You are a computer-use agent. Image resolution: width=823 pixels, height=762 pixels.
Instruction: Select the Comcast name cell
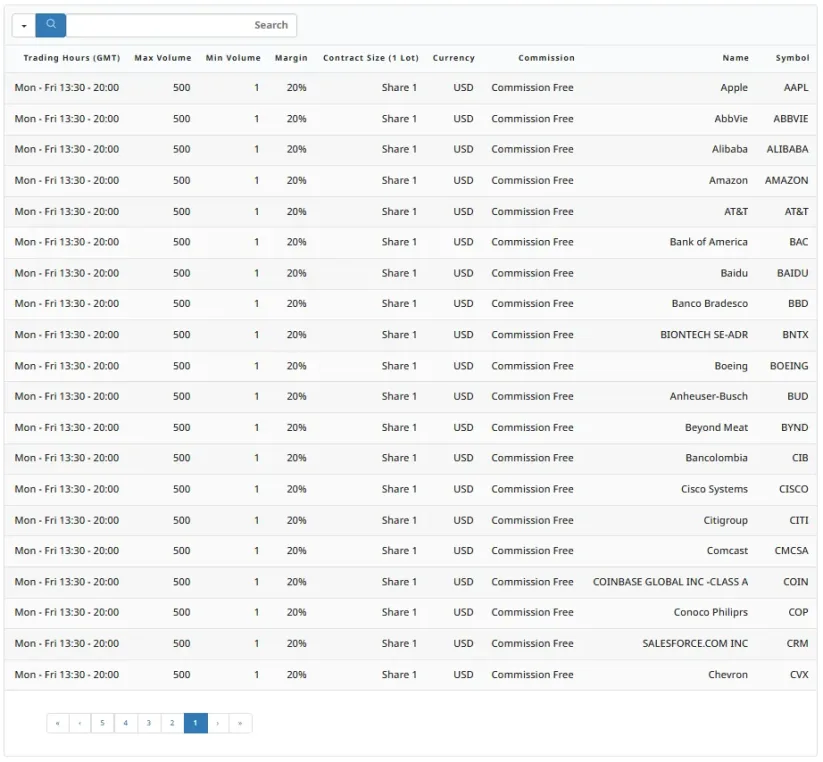(727, 551)
